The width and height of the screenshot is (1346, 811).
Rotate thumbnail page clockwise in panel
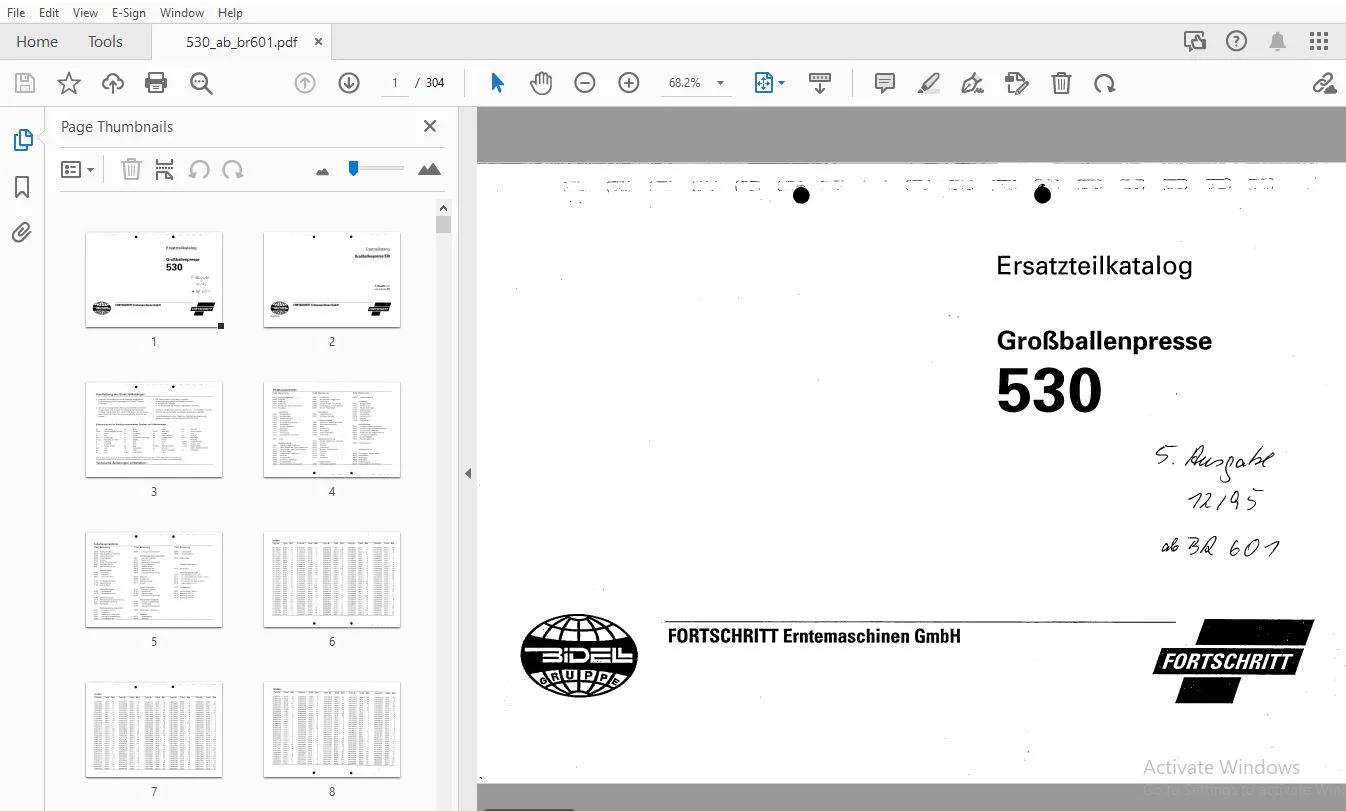point(233,170)
